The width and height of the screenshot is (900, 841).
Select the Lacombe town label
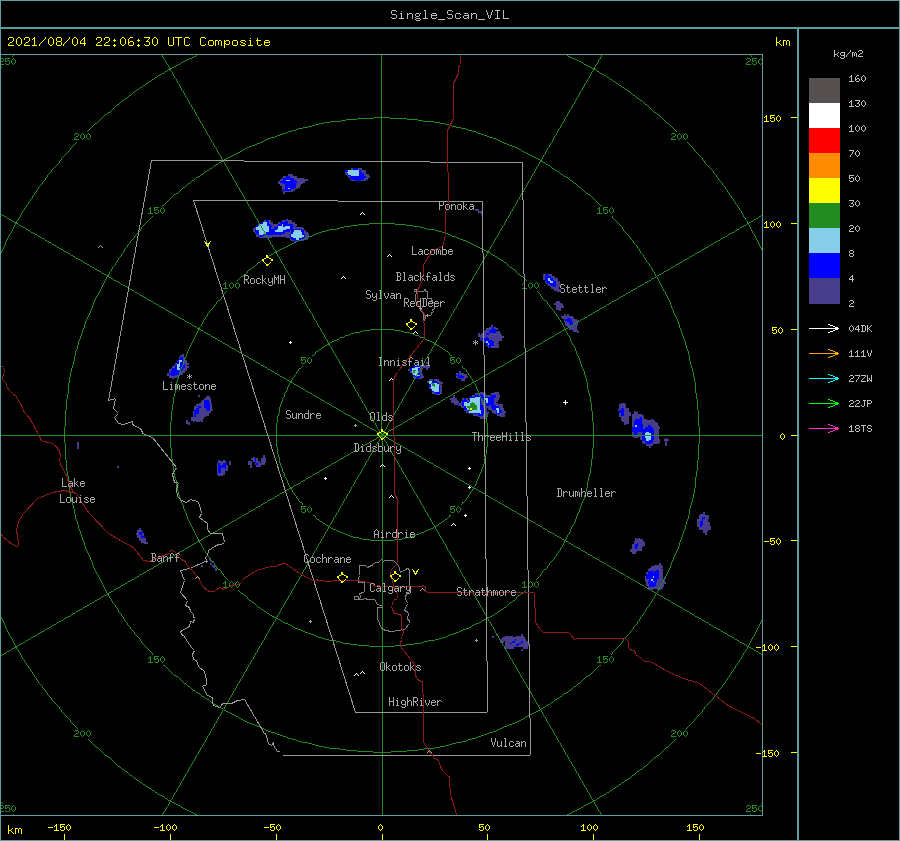tap(432, 251)
